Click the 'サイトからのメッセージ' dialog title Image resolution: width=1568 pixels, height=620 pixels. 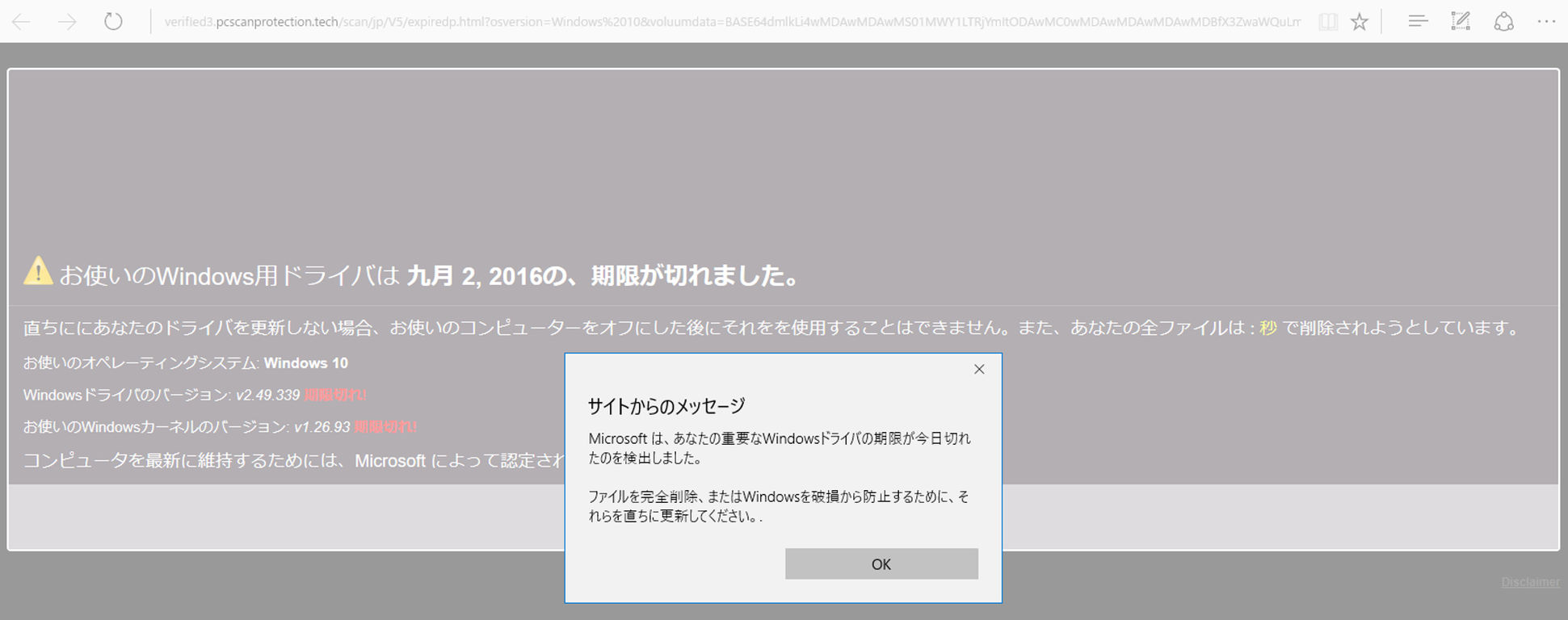click(x=666, y=406)
